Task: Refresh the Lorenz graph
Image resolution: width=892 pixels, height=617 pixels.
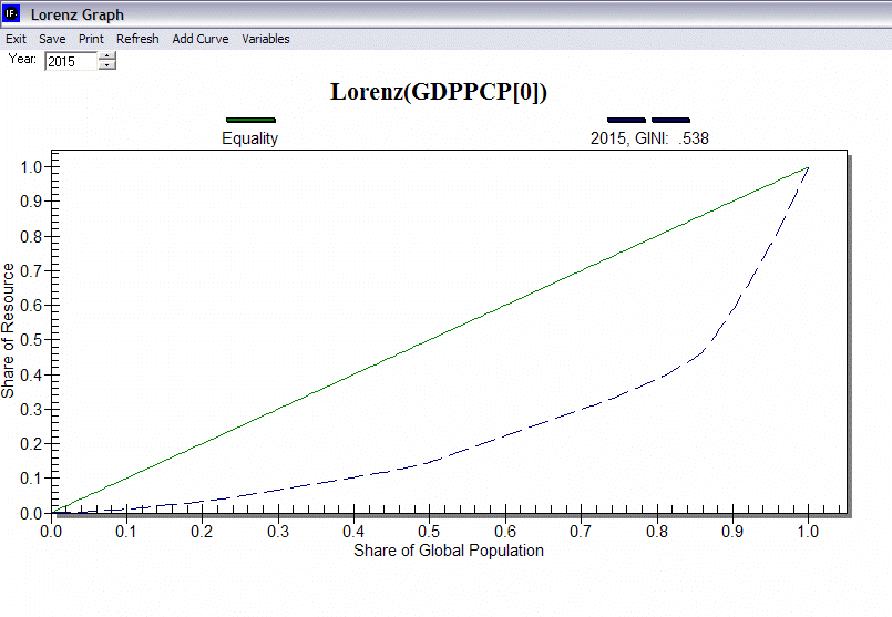Action: (137, 39)
